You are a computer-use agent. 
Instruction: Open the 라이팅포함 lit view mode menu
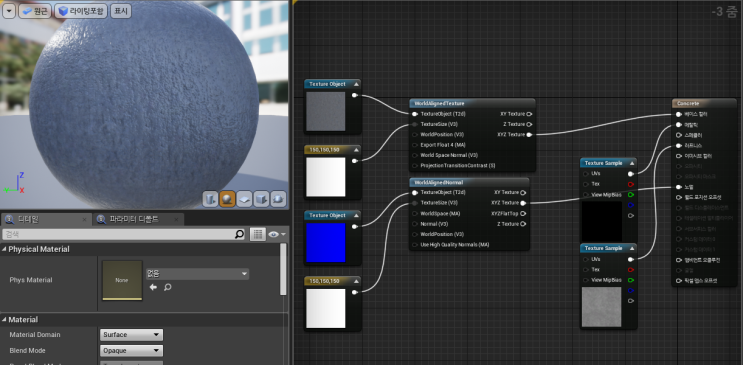(x=81, y=11)
